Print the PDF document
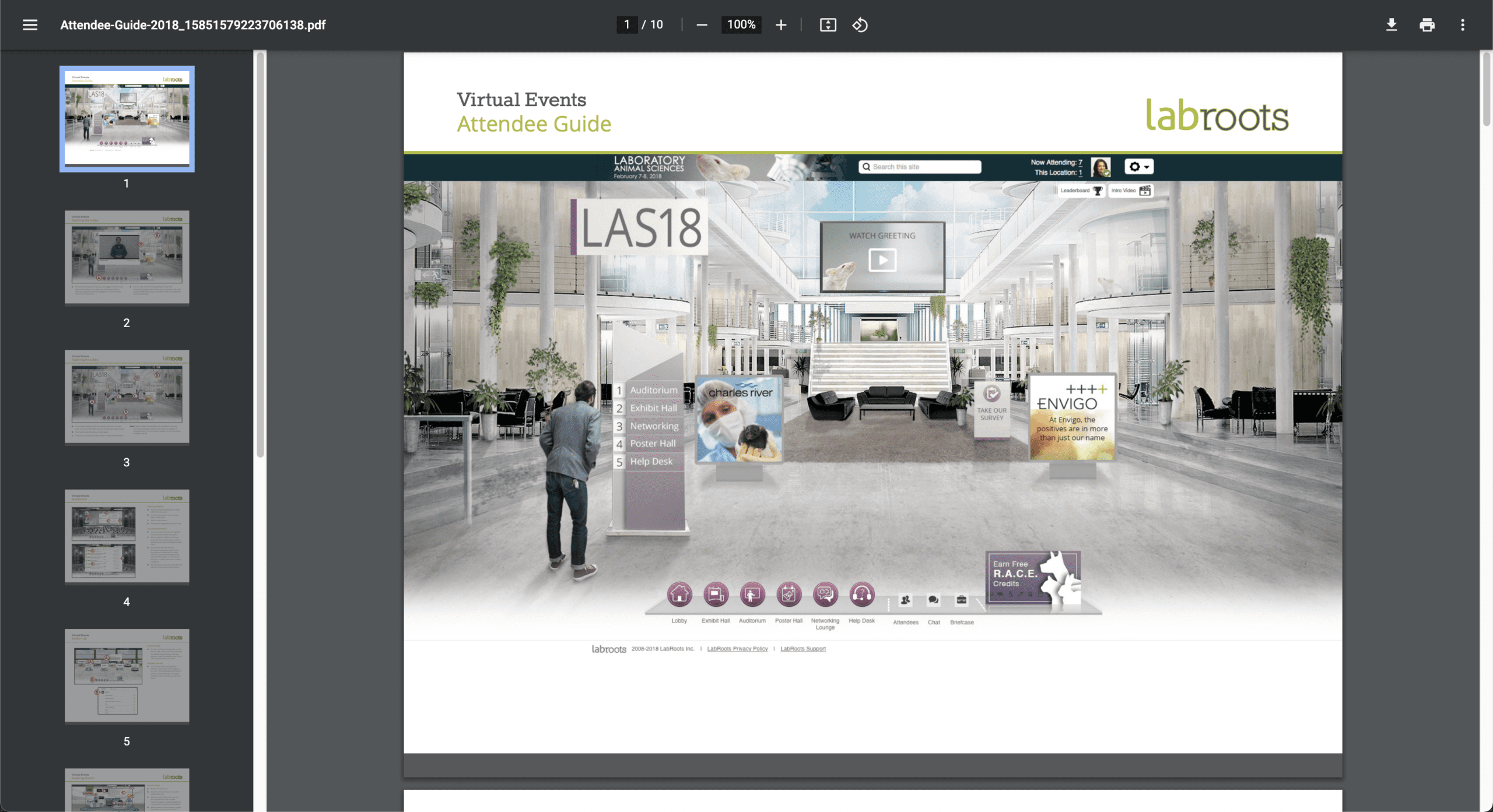Screen dimensions: 1493x812 pyautogui.click(x=1427, y=25)
